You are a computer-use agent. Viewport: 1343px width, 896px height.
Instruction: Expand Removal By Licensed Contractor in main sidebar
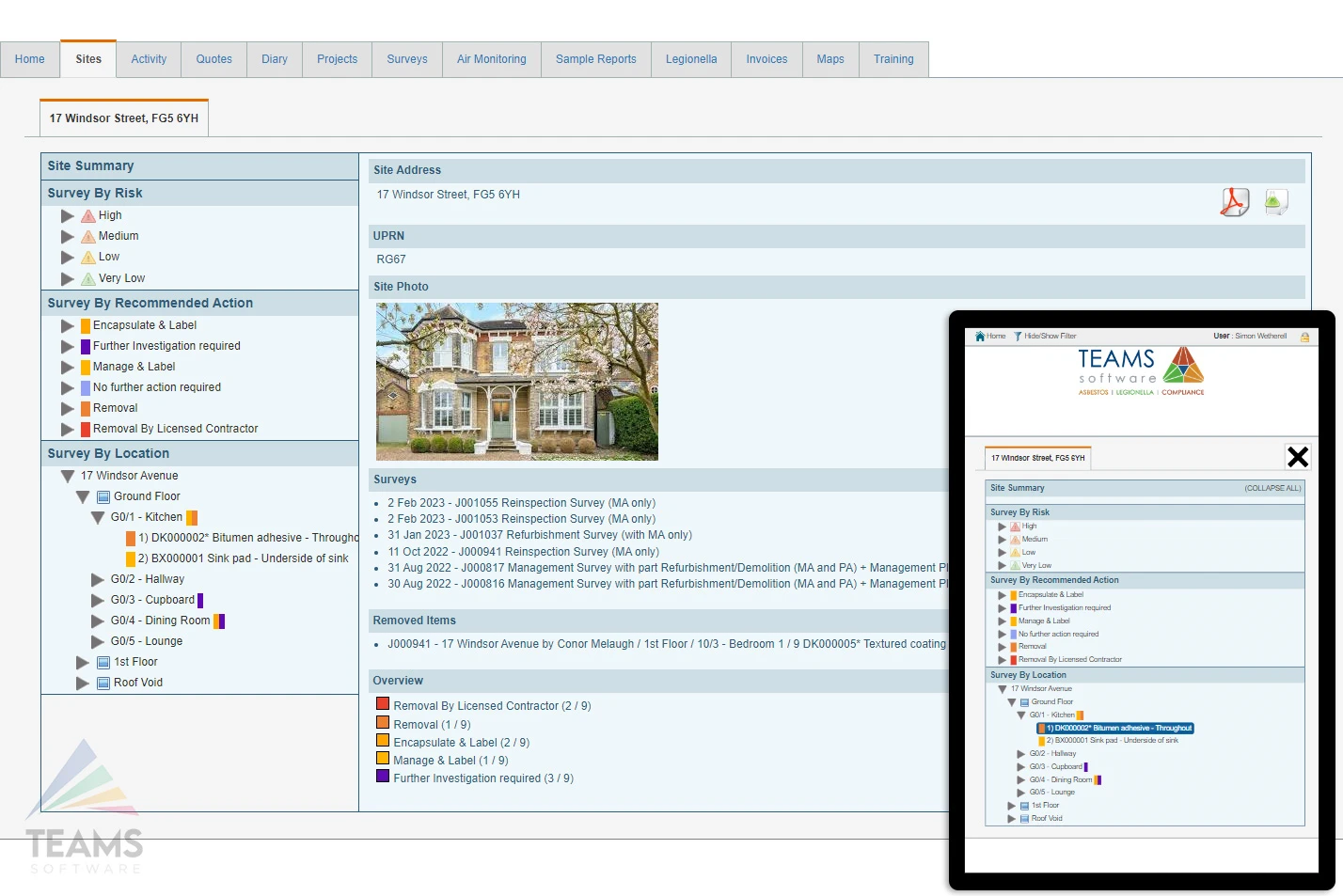68,430
